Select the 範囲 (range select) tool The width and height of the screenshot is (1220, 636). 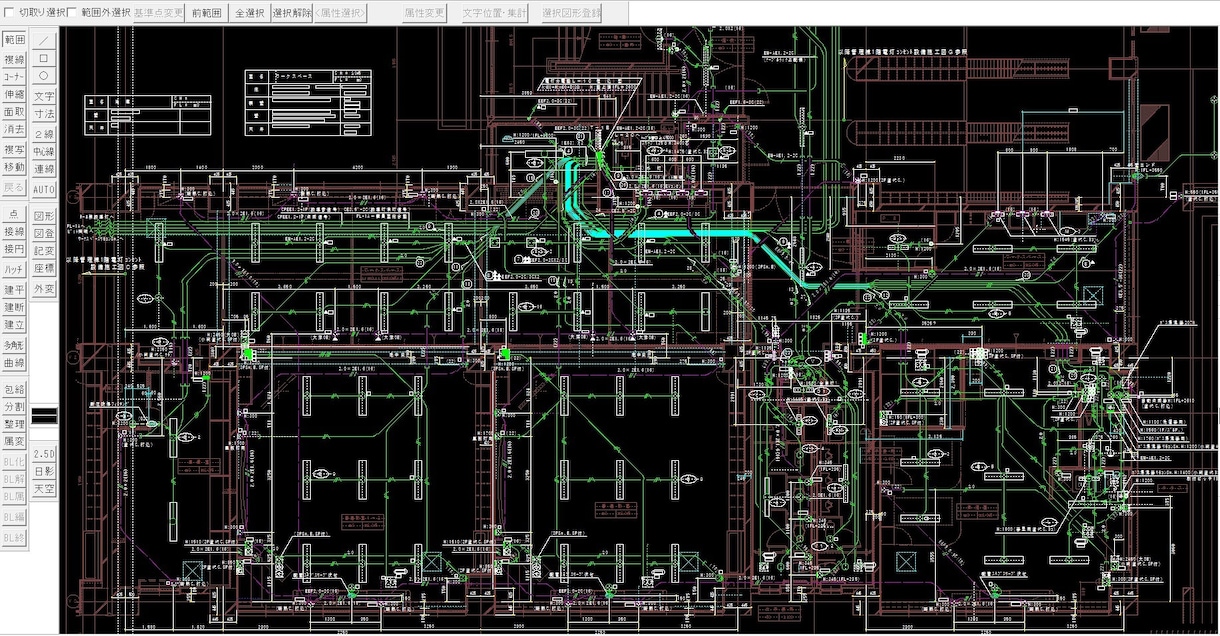point(14,40)
